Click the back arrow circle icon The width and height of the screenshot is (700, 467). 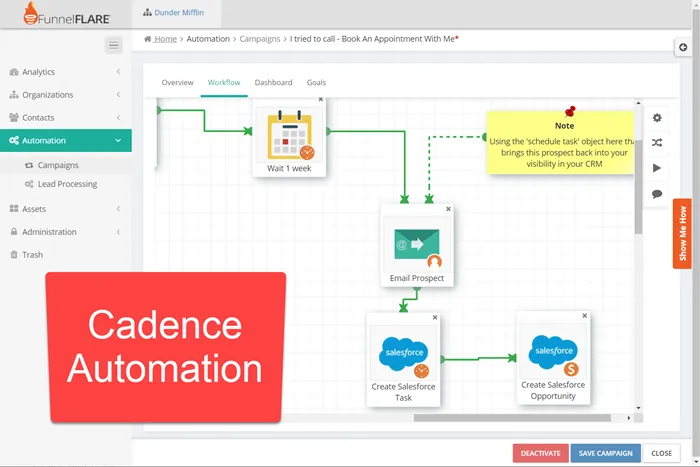683,47
